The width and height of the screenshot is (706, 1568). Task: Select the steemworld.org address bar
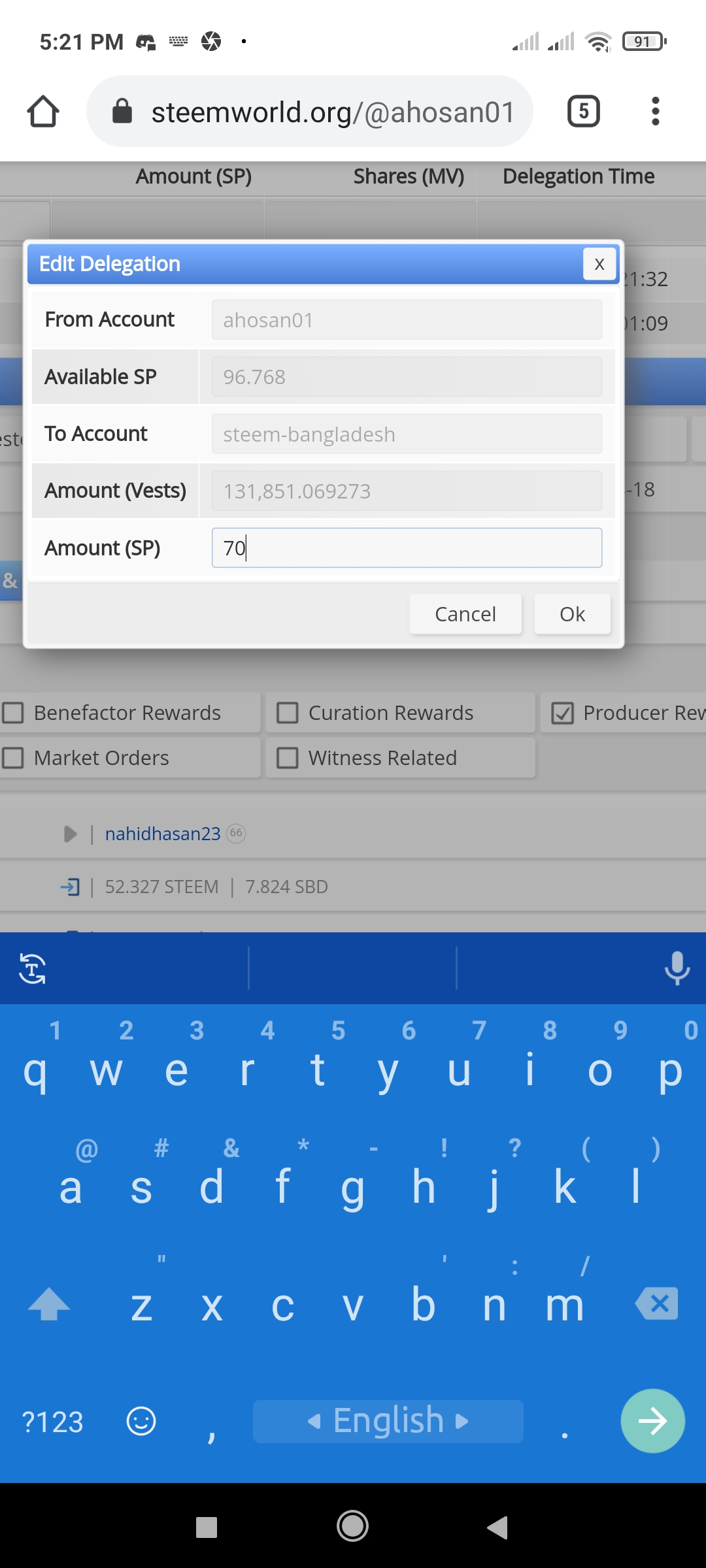coord(310,111)
